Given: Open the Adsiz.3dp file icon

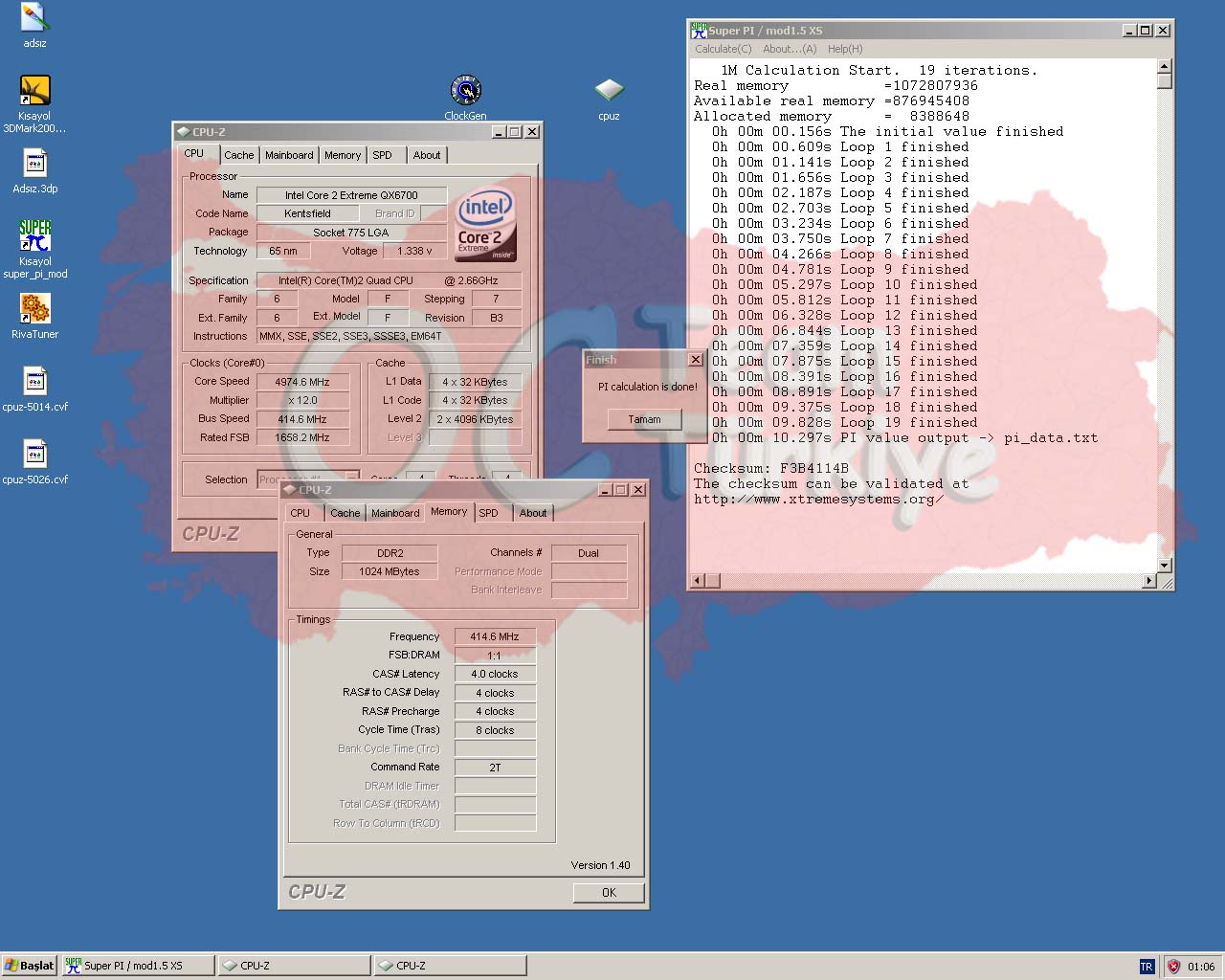Looking at the screenshot, I should 34,163.
